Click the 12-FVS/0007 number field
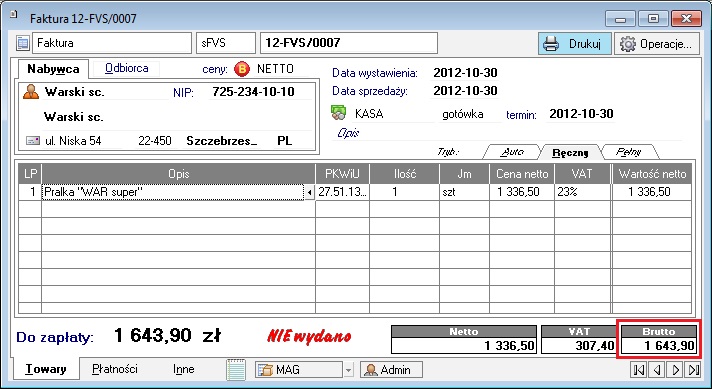 [349, 43]
